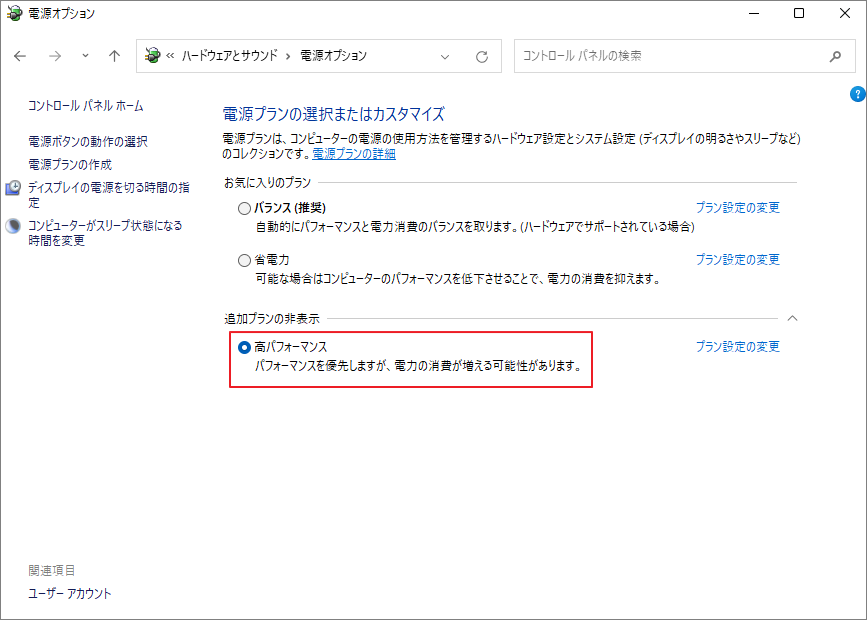
Task: Click the back navigation arrow
Action: pyautogui.click(x=20, y=56)
